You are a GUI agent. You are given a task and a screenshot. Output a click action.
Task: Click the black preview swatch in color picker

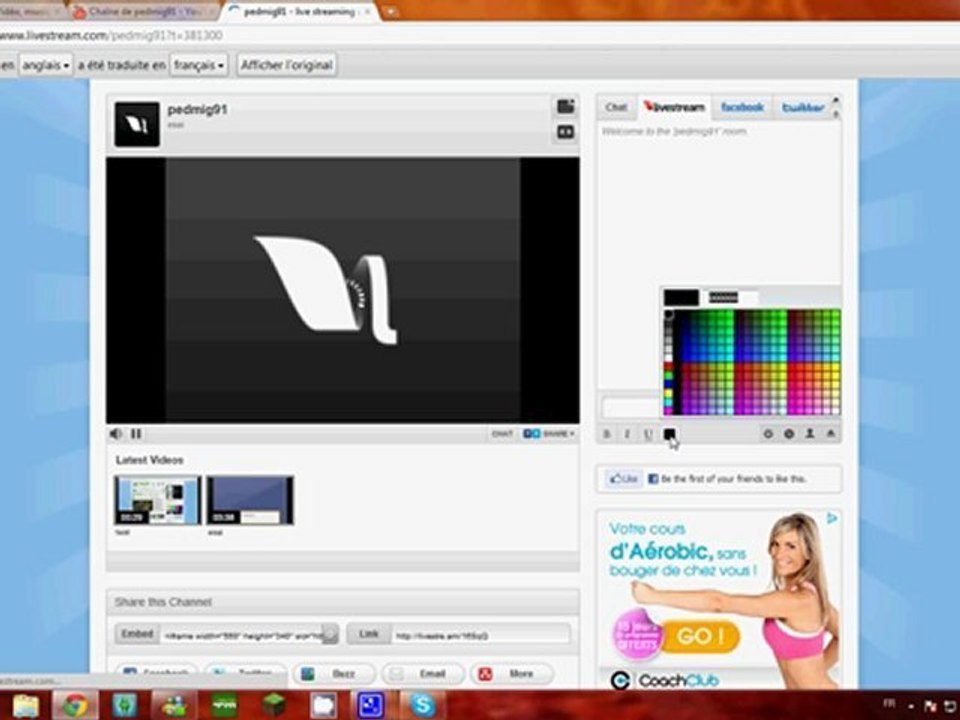681,298
